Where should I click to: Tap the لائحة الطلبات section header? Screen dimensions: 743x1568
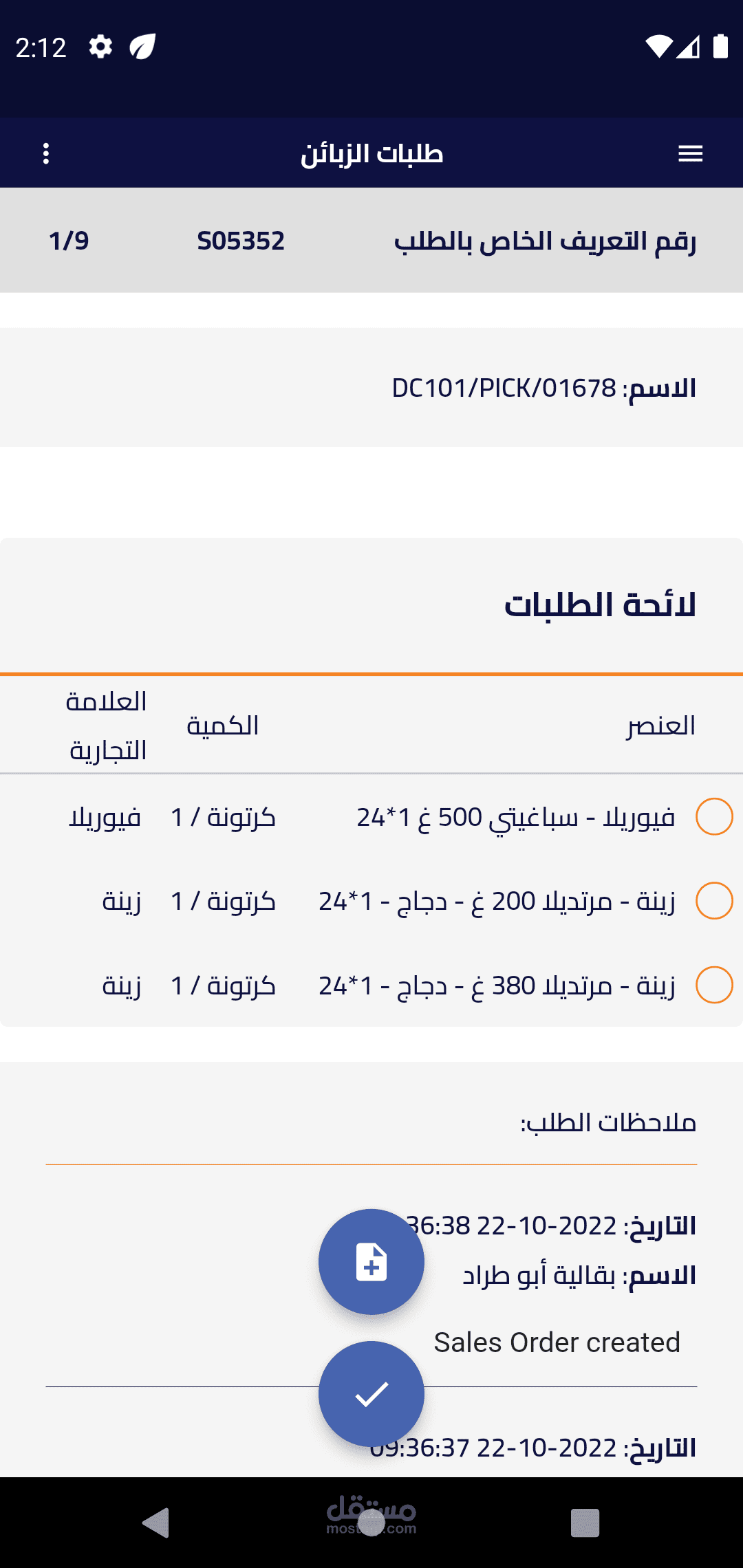coord(600,605)
